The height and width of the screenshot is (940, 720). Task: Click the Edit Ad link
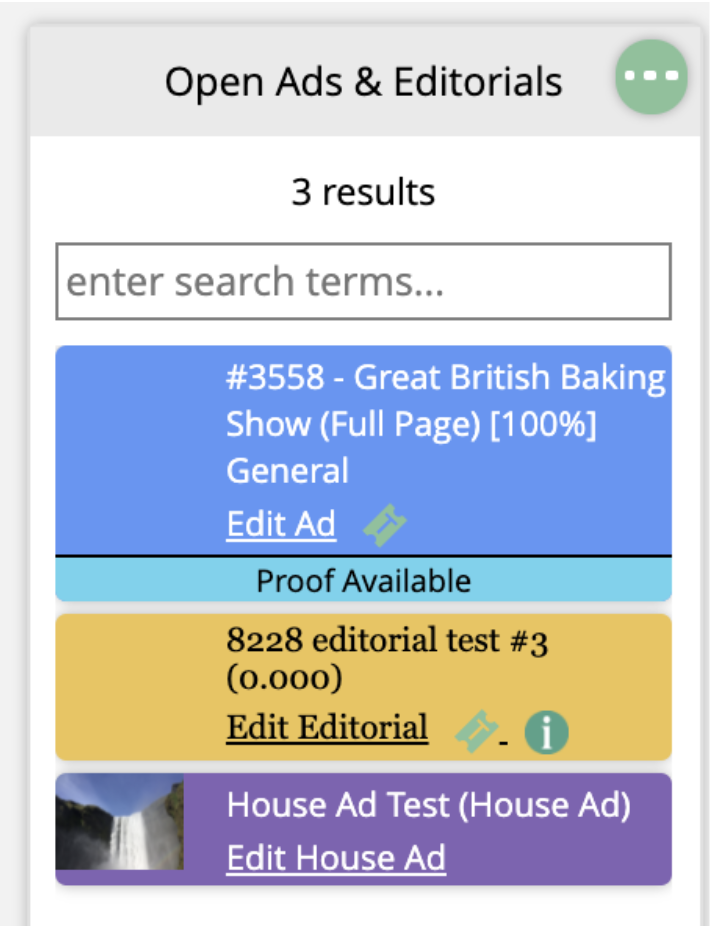pyautogui.click(x=281, y=525)
